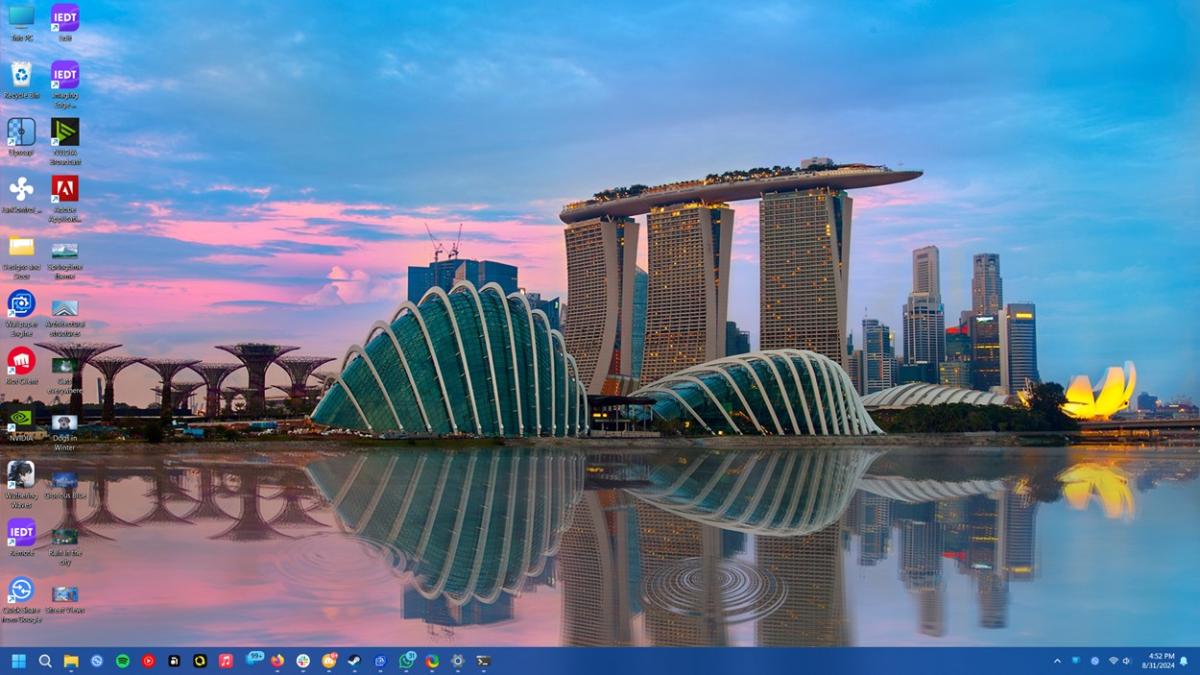
Task: Click the Wi-Fi icon in the system tray
Action: point(1112,661)
